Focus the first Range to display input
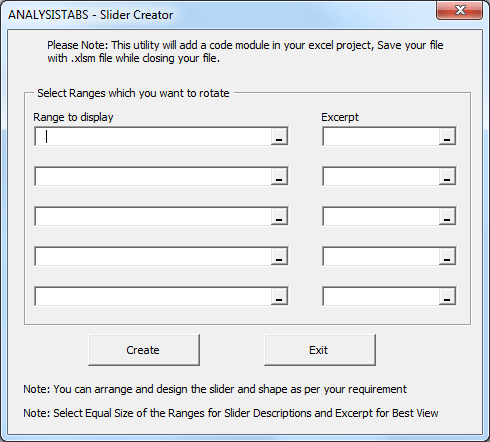490x442 pixels. click(x=153, y=136)
